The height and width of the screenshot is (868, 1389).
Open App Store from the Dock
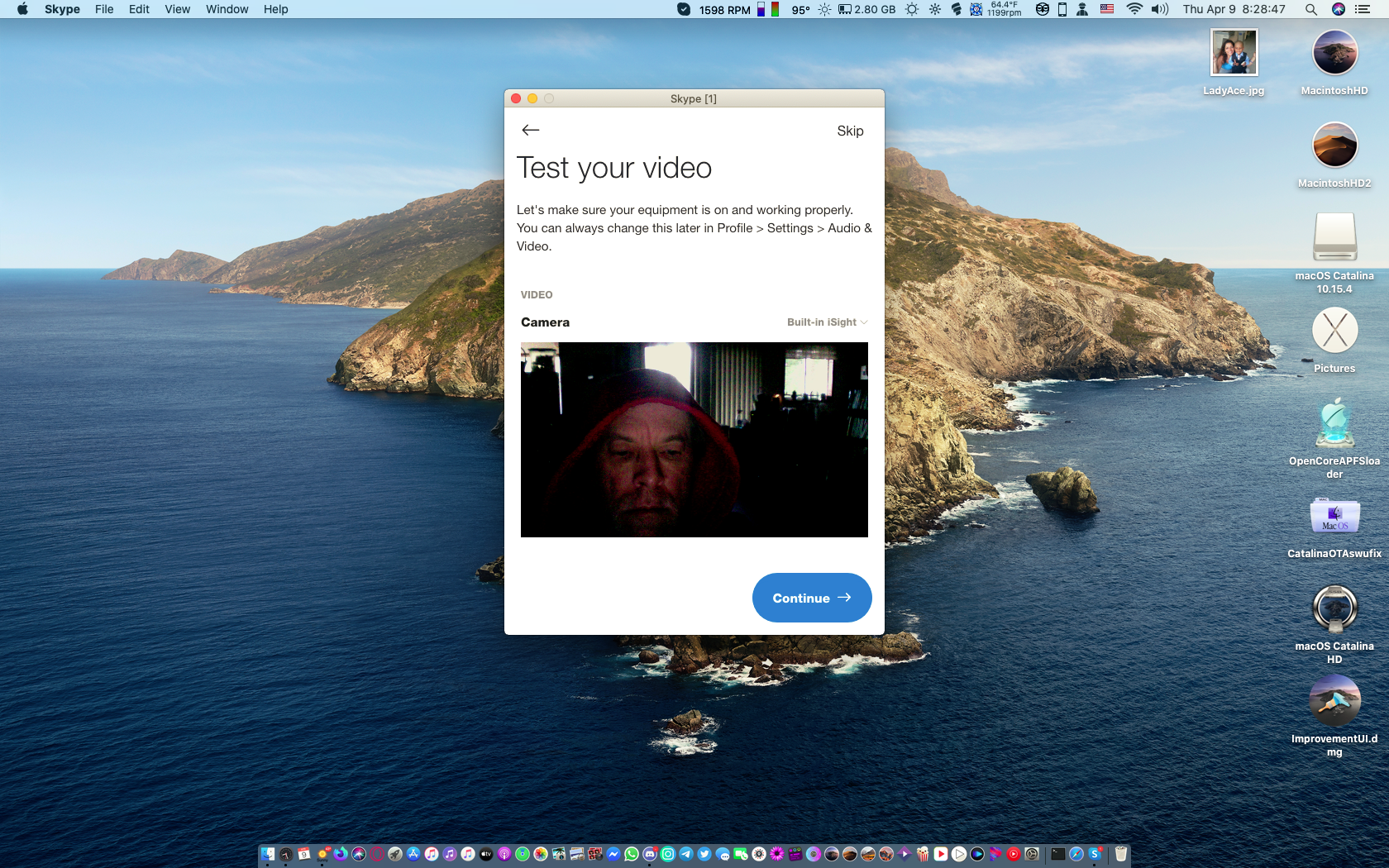pyautogui.click(x=413, y=854)
